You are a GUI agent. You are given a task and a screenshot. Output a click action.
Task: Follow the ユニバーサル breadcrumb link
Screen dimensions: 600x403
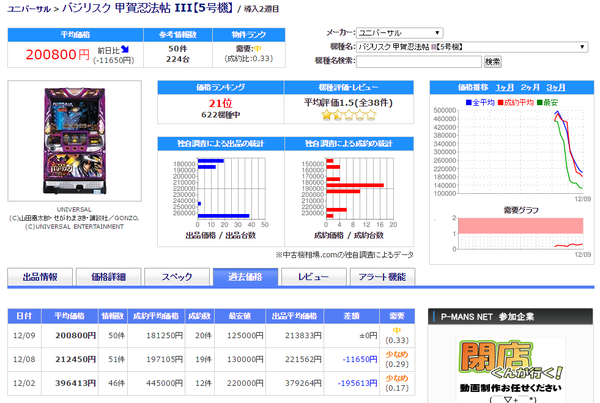point(29,9)
